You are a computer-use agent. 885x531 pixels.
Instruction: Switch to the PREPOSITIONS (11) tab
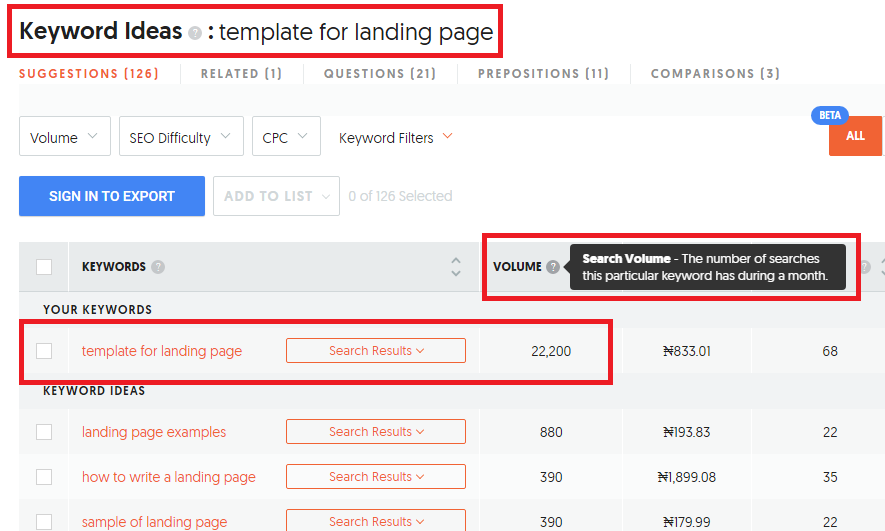pos(544,74)
